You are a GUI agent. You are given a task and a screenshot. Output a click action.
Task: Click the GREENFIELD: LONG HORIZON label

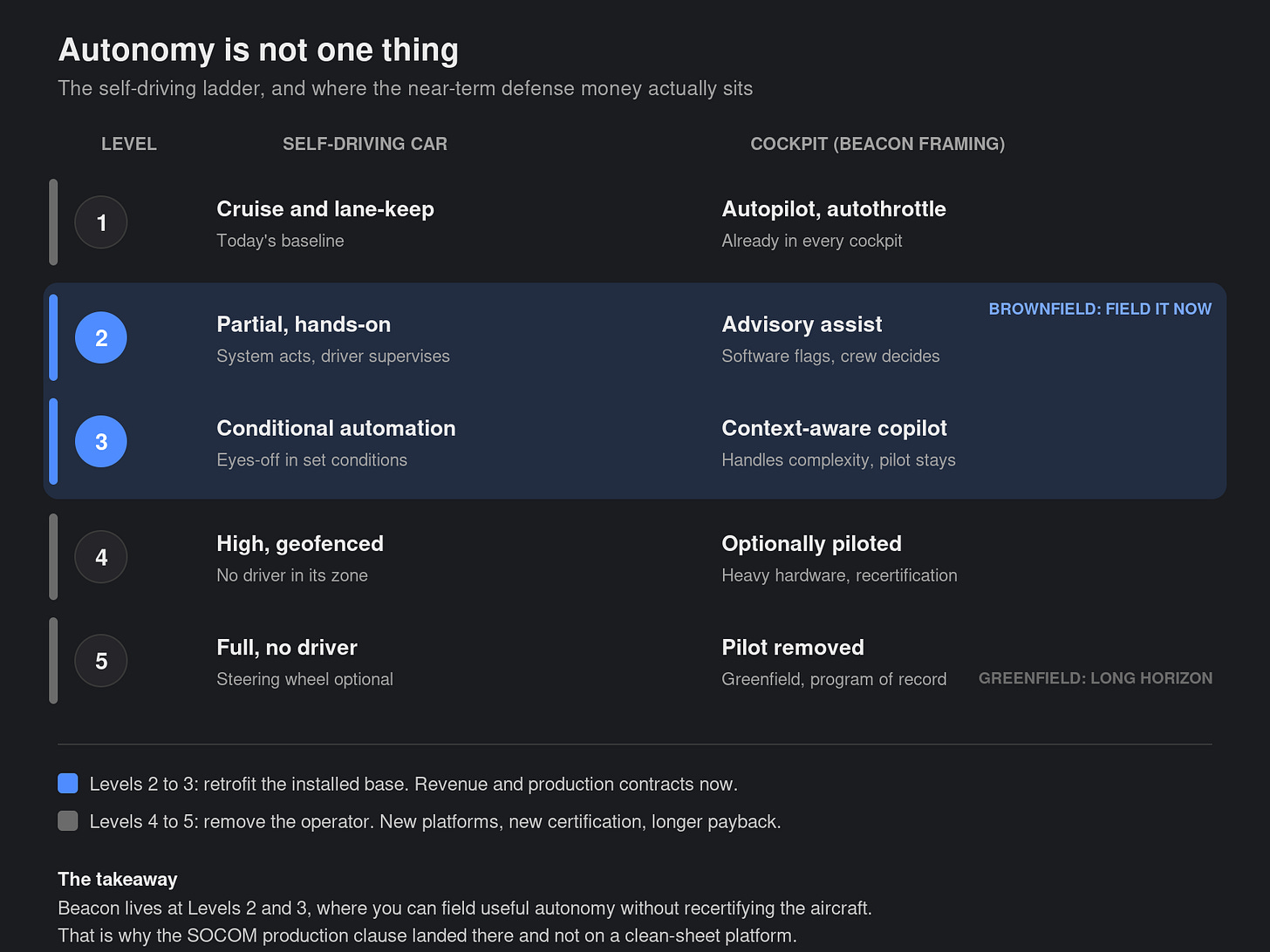click(1096, 678)
